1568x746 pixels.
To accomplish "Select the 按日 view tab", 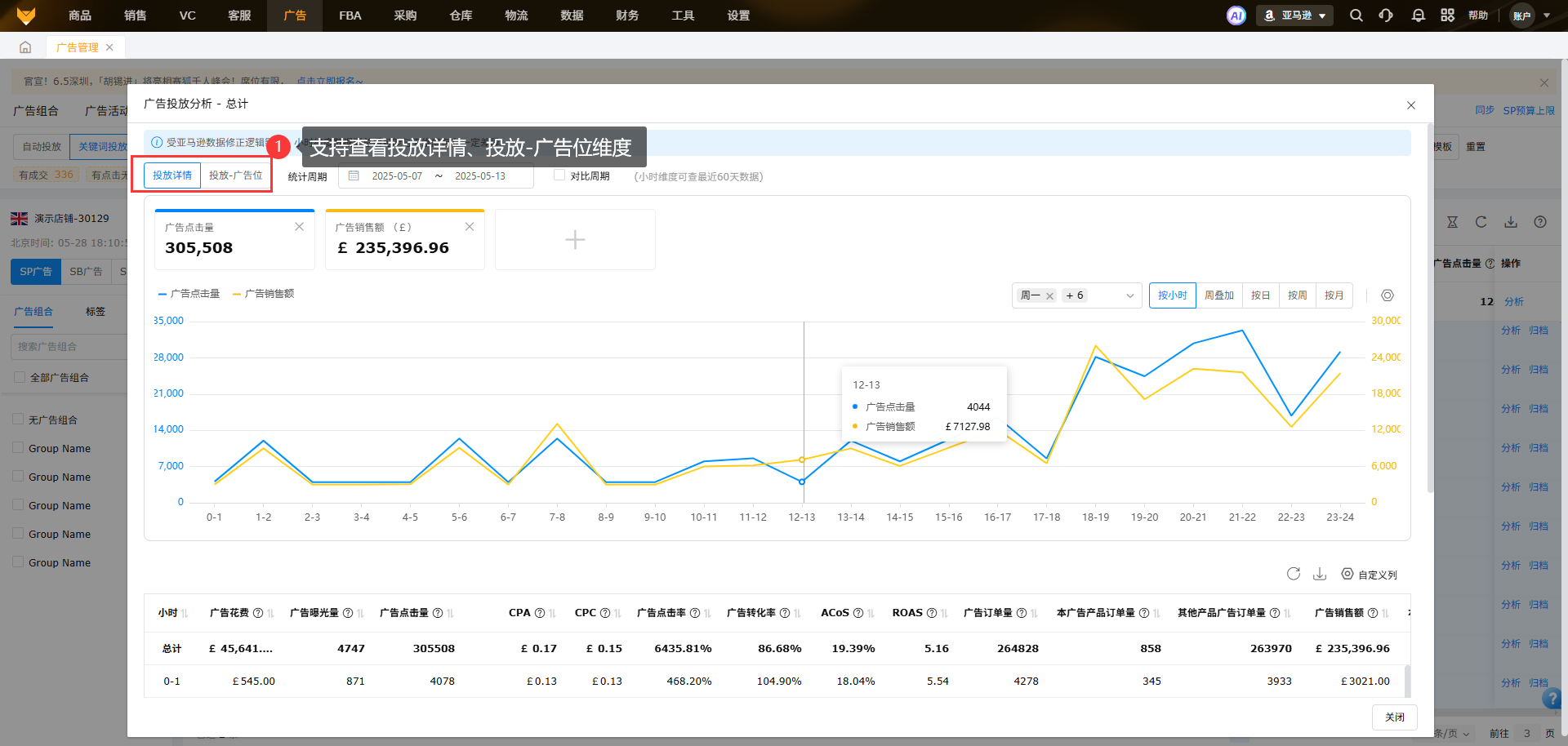I will click(x=1260, y=295).
